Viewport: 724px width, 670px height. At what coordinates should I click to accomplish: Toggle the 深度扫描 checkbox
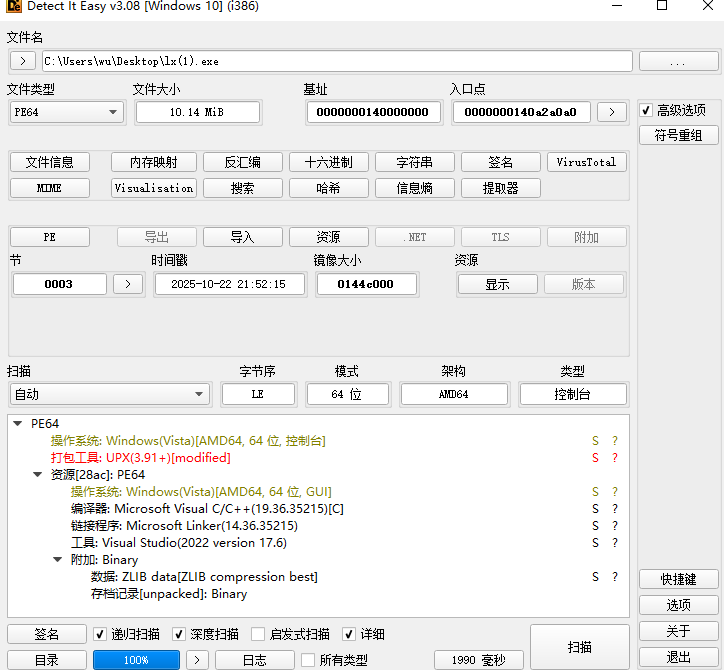(179, 634)
